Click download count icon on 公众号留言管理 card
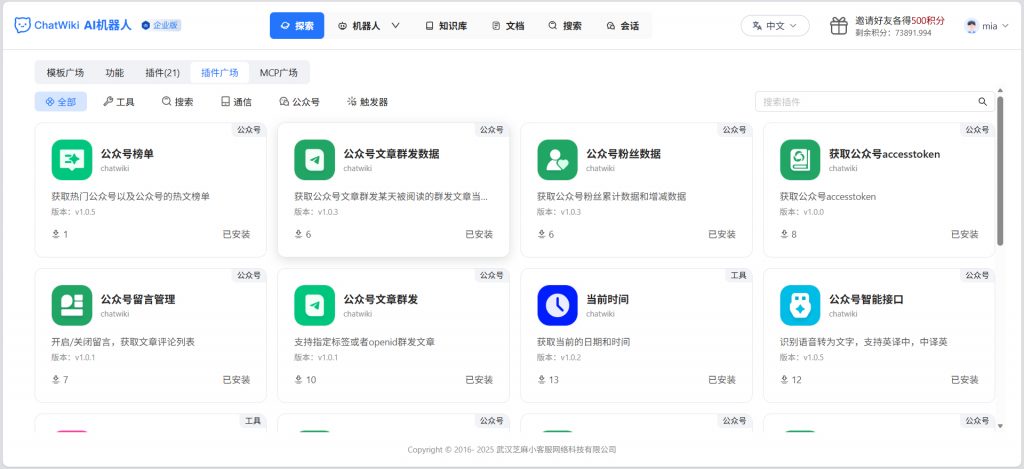The height and width of the screenshot is (469, 1024). point(56,380)
